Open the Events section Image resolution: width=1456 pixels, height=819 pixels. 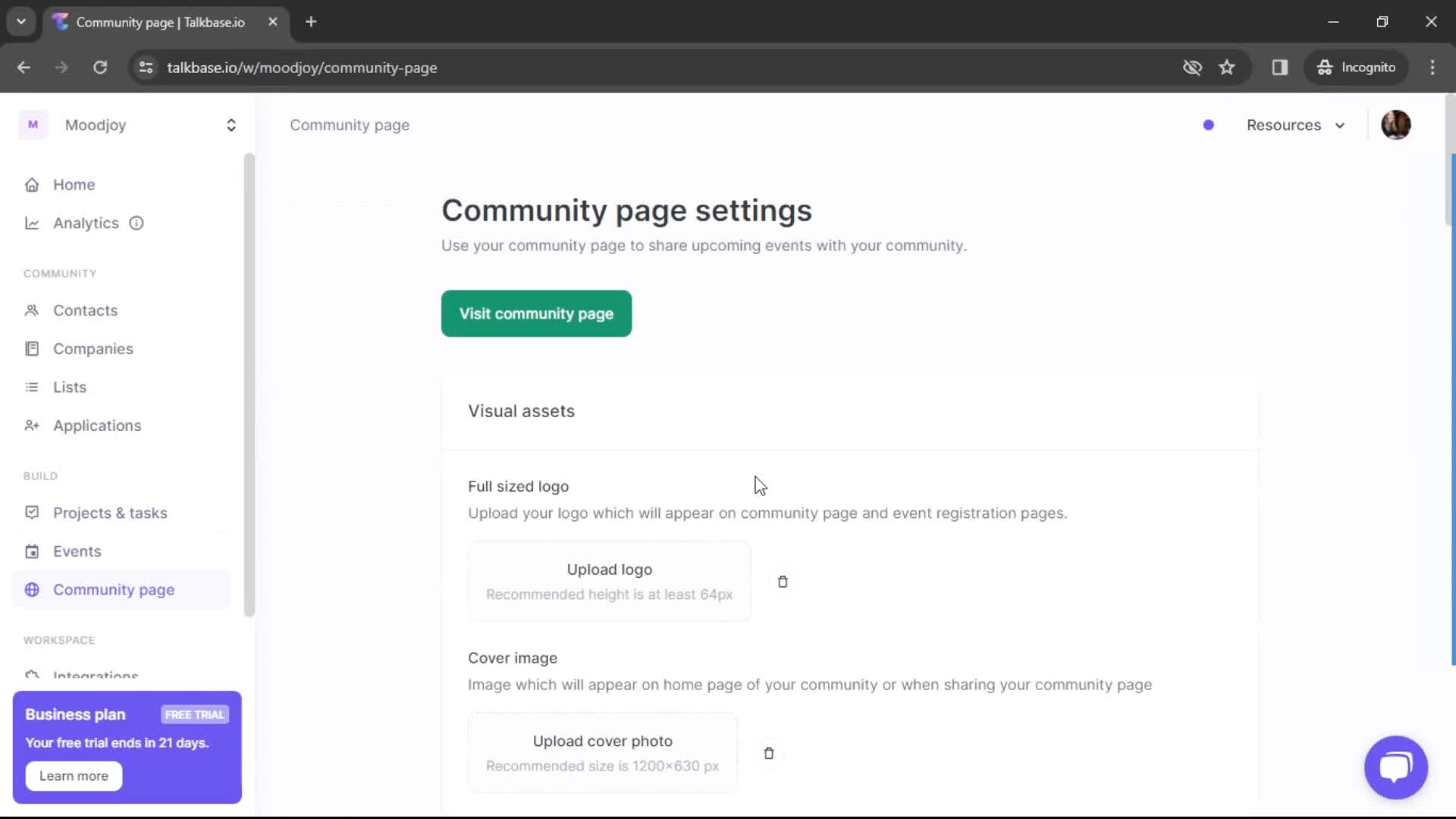[77, 551]
